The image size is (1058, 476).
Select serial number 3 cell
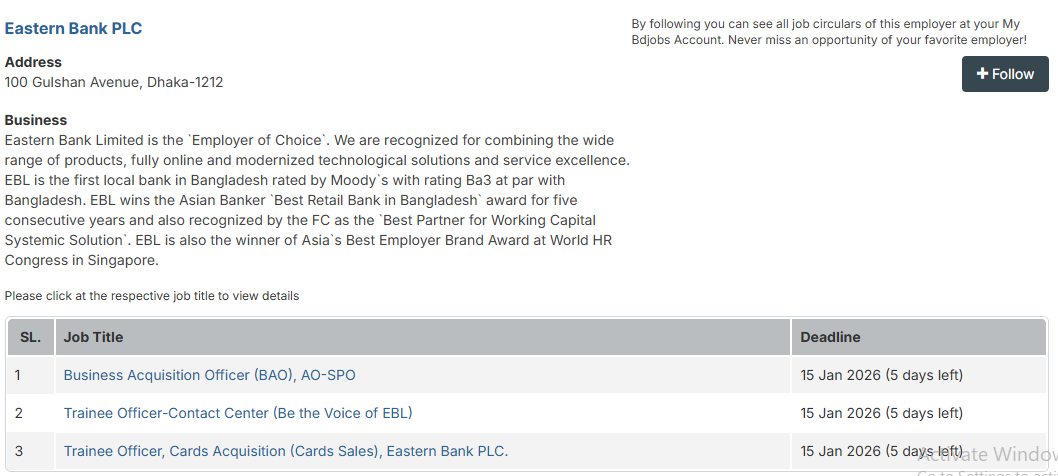[18, 451]
